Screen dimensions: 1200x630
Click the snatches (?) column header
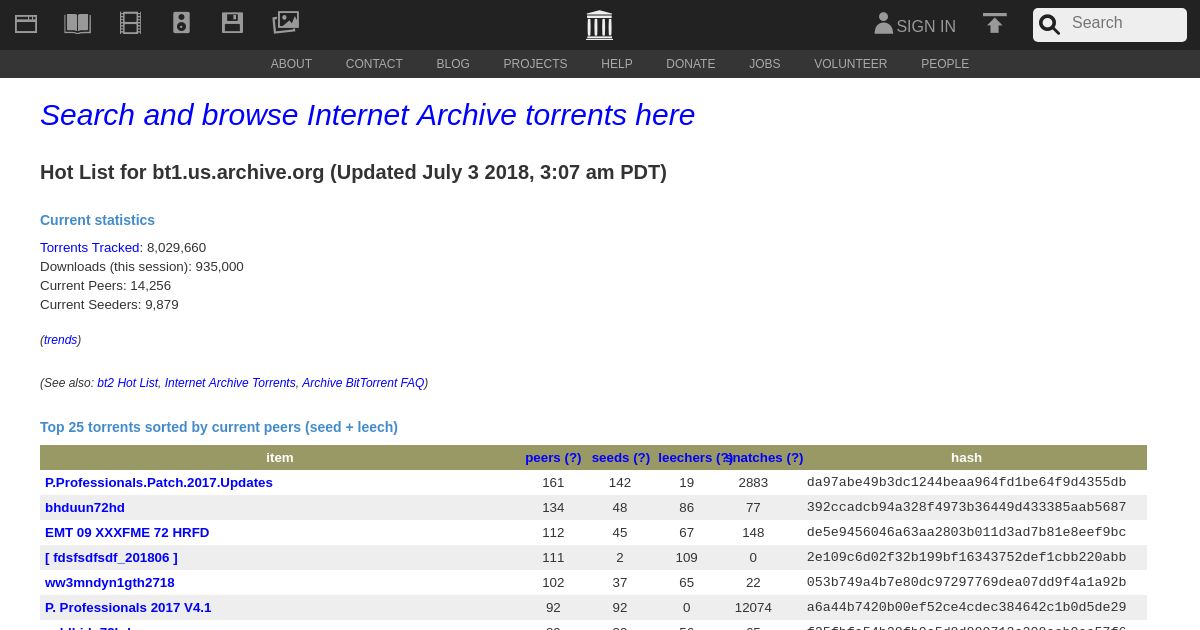point(766,458)
